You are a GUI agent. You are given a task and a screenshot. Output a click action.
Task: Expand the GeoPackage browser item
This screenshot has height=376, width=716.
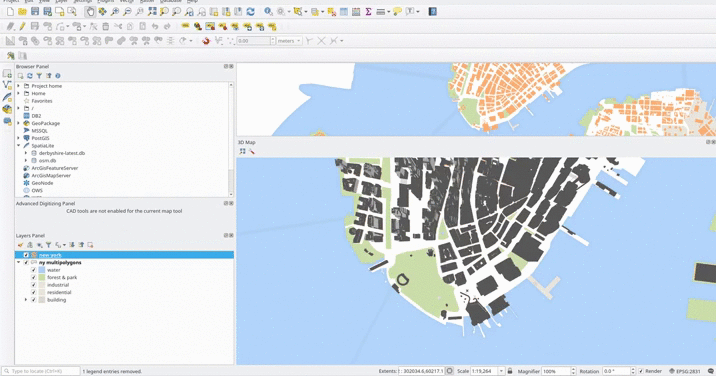[x=19, y=123]
